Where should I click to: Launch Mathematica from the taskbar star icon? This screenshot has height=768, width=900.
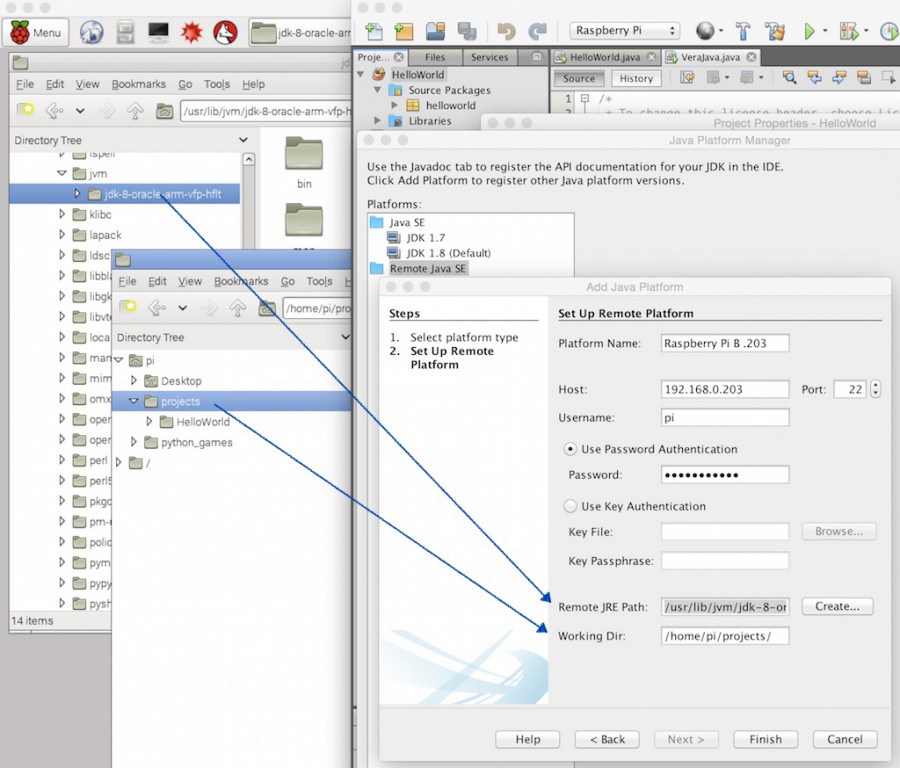pyautogui.click(x=190, y=31)
